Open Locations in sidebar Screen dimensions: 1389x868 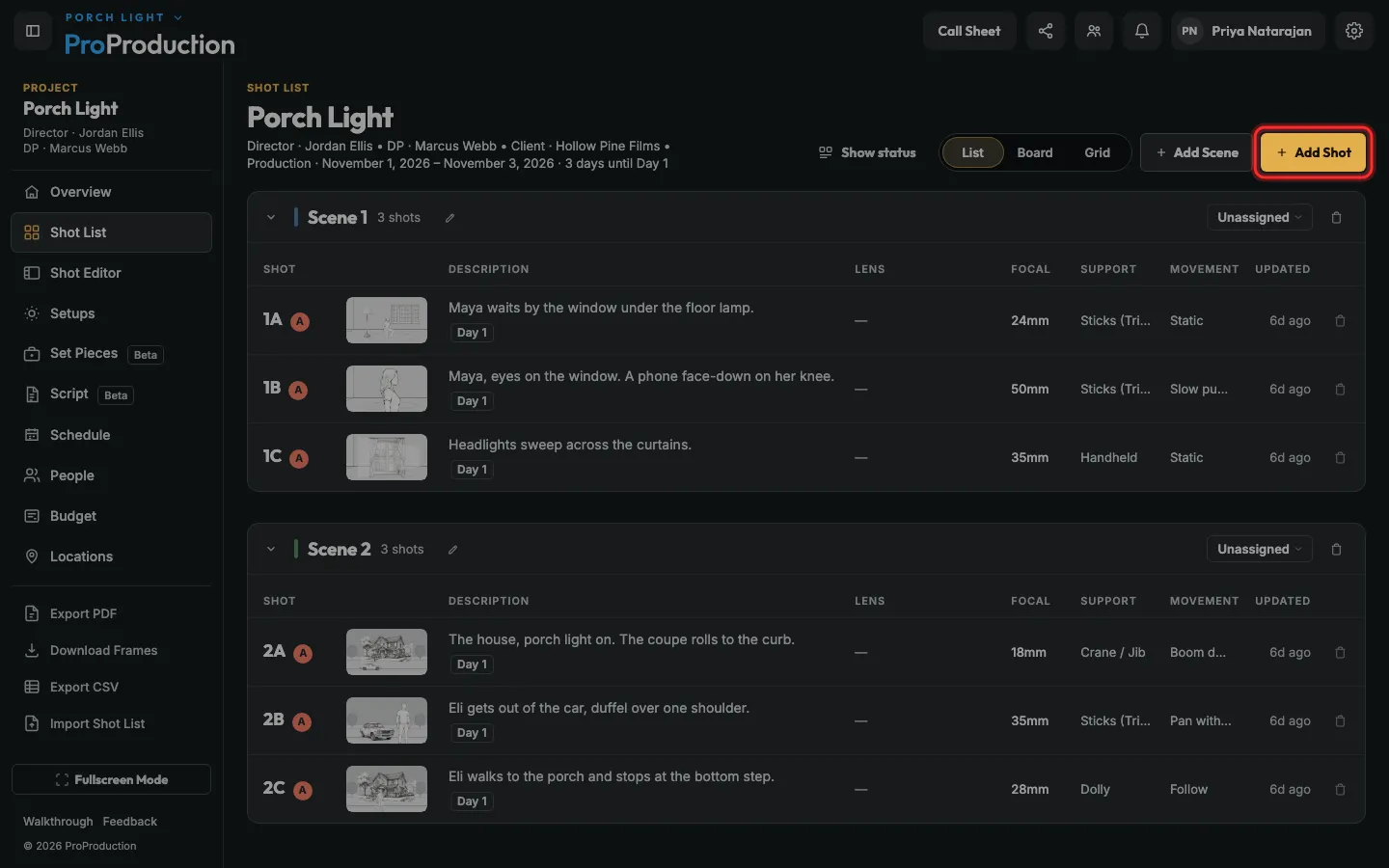(x=111, y=556)
